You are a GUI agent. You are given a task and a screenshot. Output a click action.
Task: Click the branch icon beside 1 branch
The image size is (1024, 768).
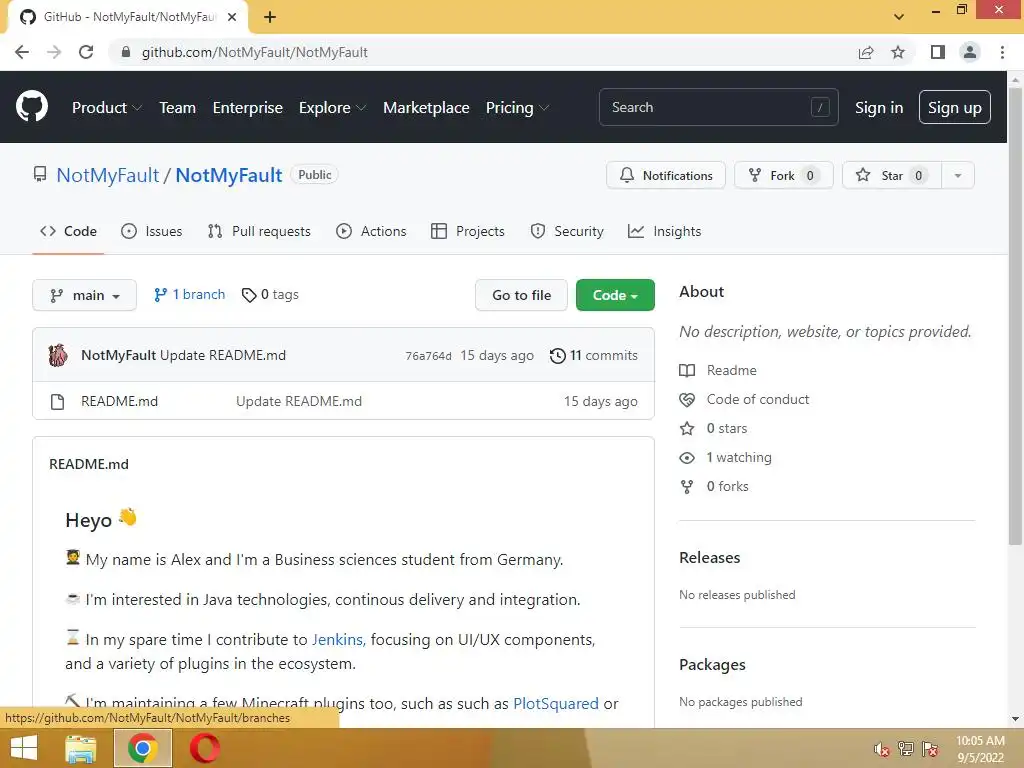(x=160, y=295)
